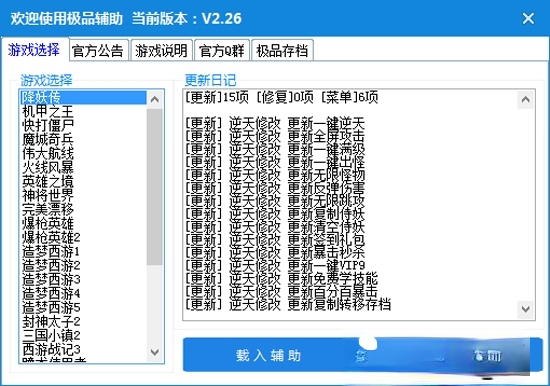Click the log summary line 15项
Image resolution: width=550 pixels, height=386 pixels.
pyautogui.click(x=281, y=97)
